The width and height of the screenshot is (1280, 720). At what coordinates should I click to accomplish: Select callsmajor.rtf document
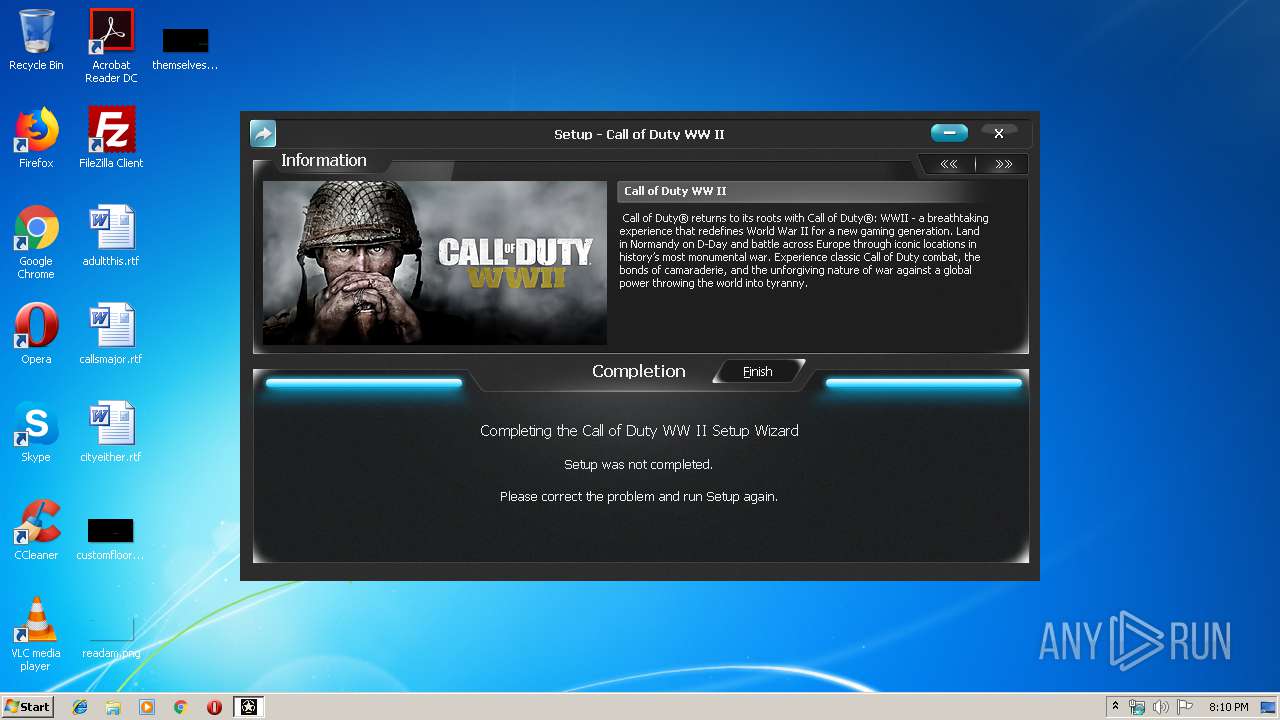[x=111, y=334]
